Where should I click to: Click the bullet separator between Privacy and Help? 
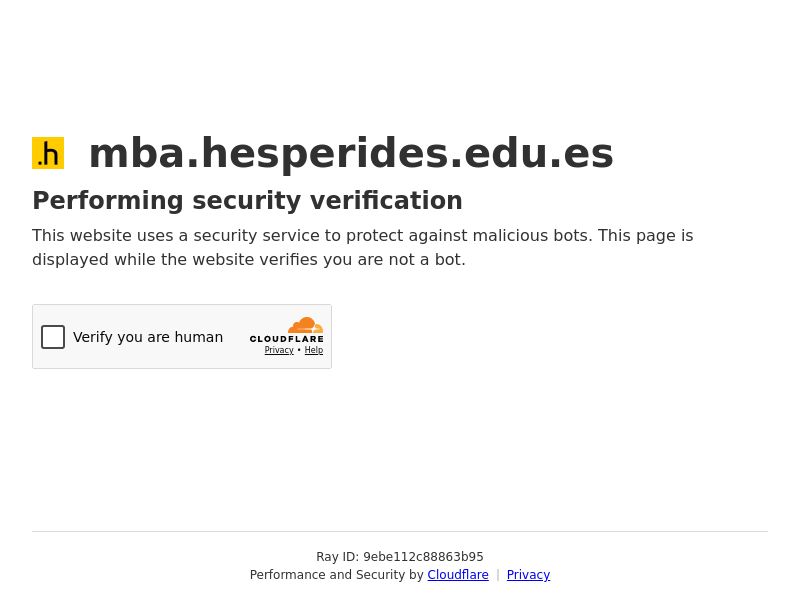tap(298, 350)
